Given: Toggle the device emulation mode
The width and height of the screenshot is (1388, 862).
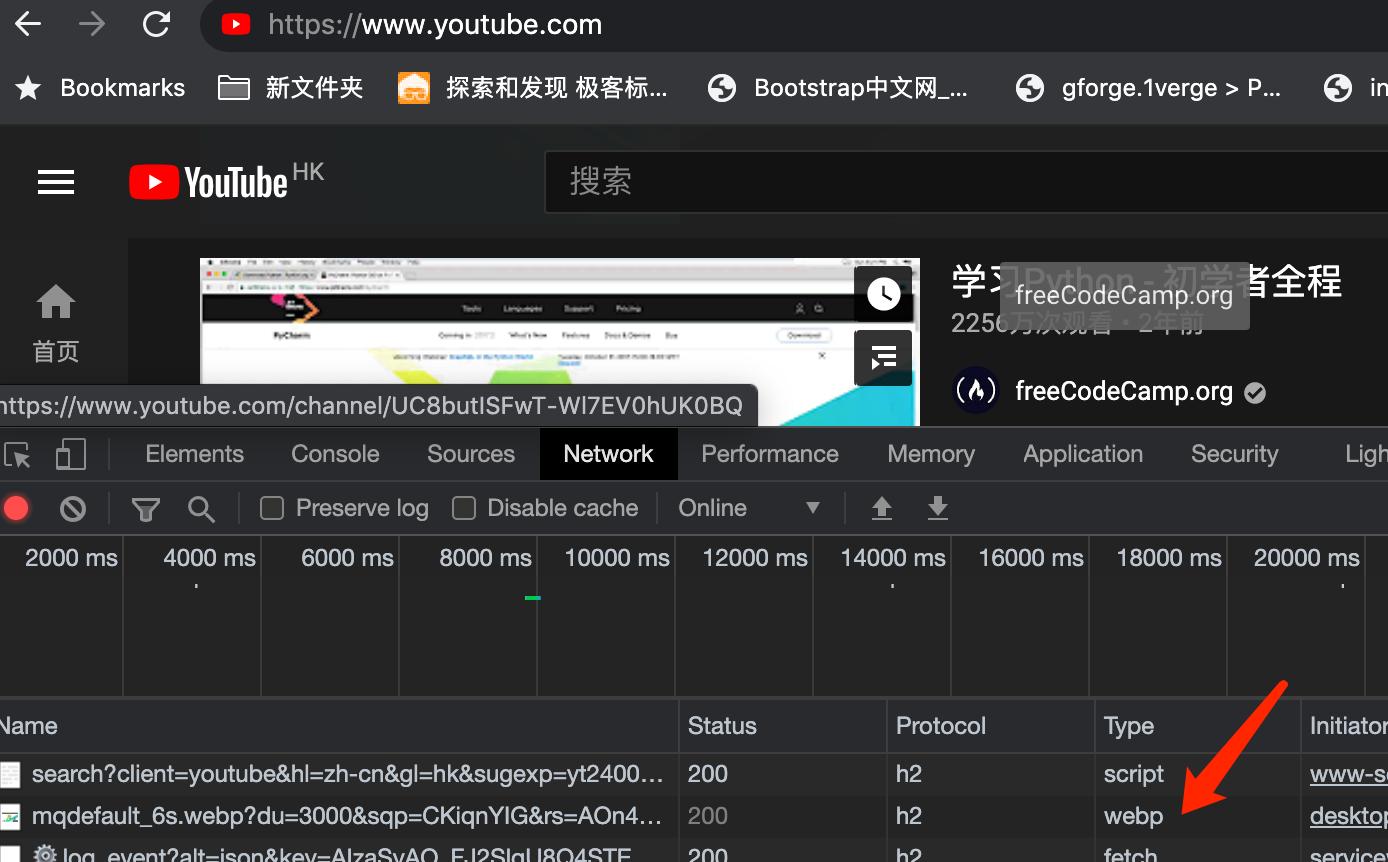Looking at the screenshot, I should (x=70, y=453).
